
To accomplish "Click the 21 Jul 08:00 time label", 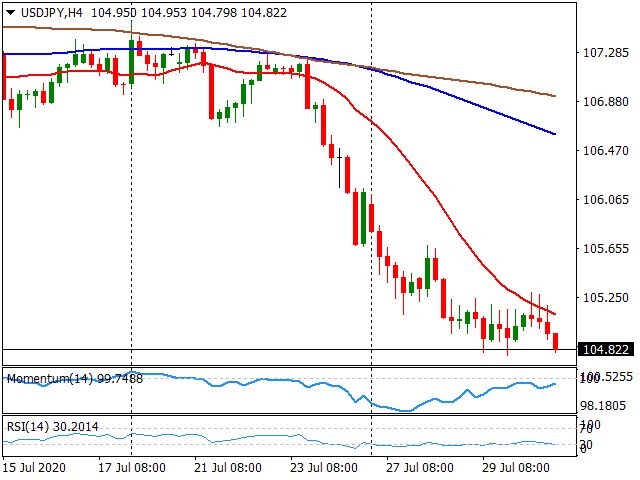I will (228, 468).
